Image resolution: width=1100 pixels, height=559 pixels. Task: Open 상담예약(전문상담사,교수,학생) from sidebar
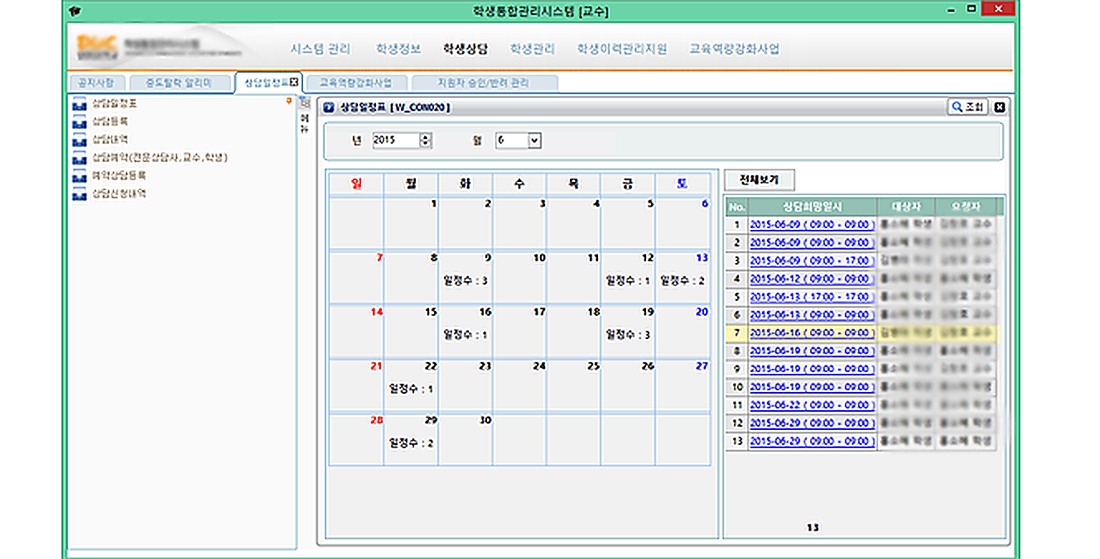(160, 158)
